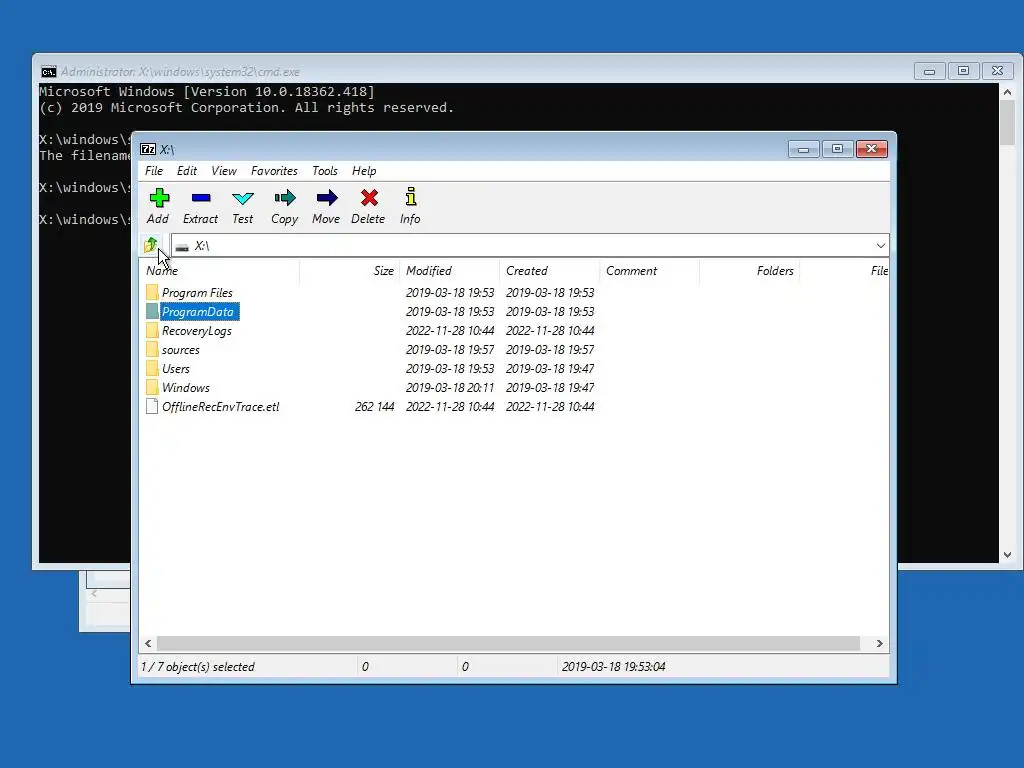Screen dimensions: 1024x768
Task: Click cmd window scroll down arrow
Action: click(1007, 555)
